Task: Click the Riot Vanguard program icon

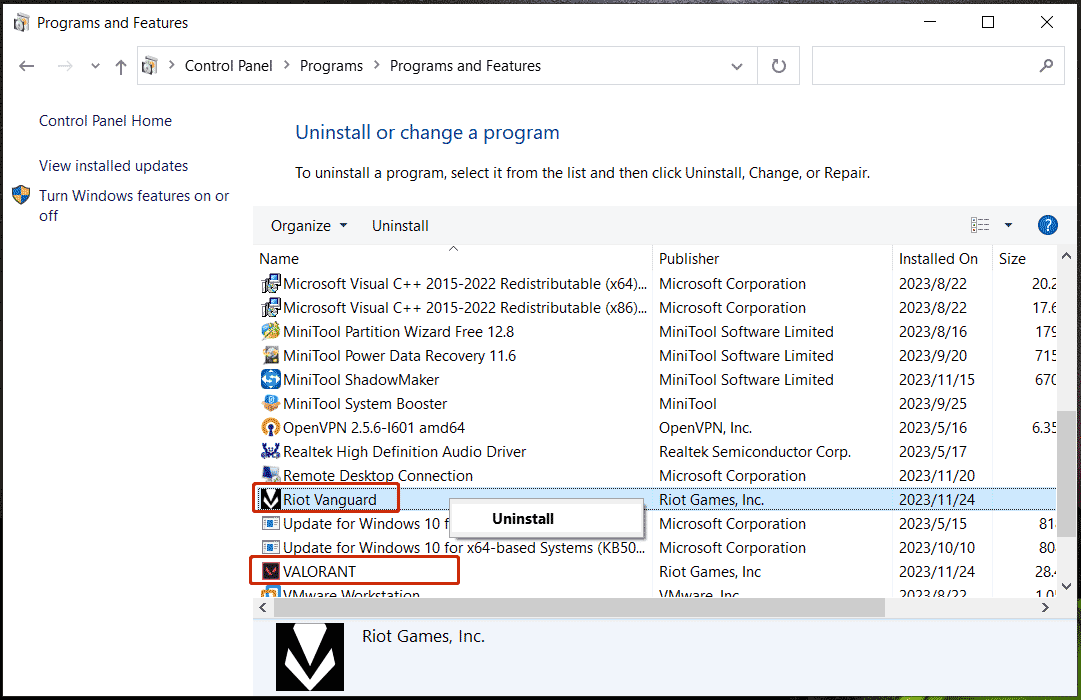Action: (270, 499)
